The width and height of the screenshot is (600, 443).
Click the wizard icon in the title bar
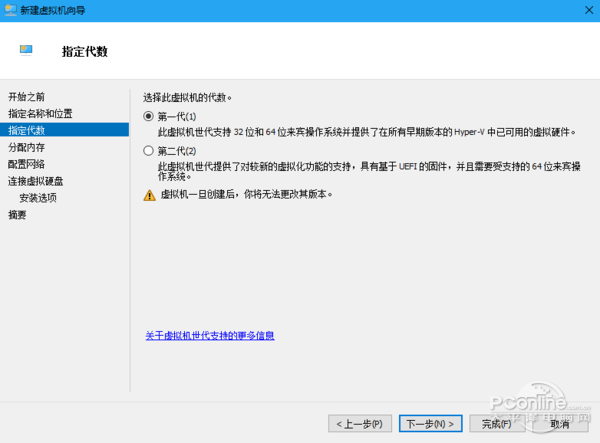11,9
